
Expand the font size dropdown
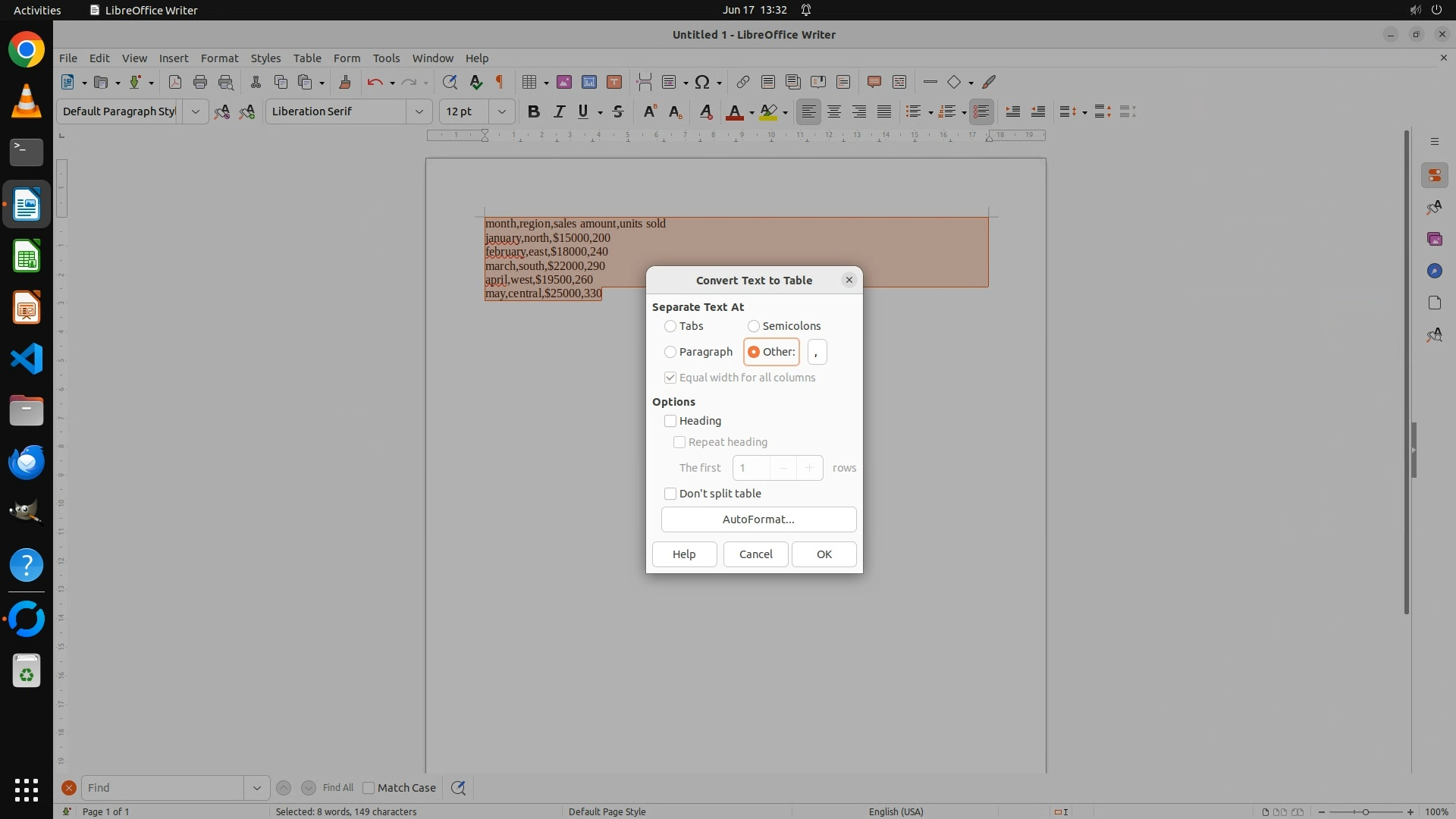coord(501,111)
